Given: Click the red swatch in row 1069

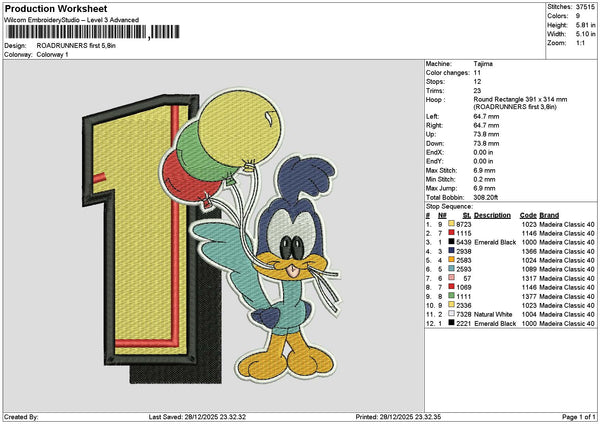Looking at the screenshot, I should click(x=451, y=287).
